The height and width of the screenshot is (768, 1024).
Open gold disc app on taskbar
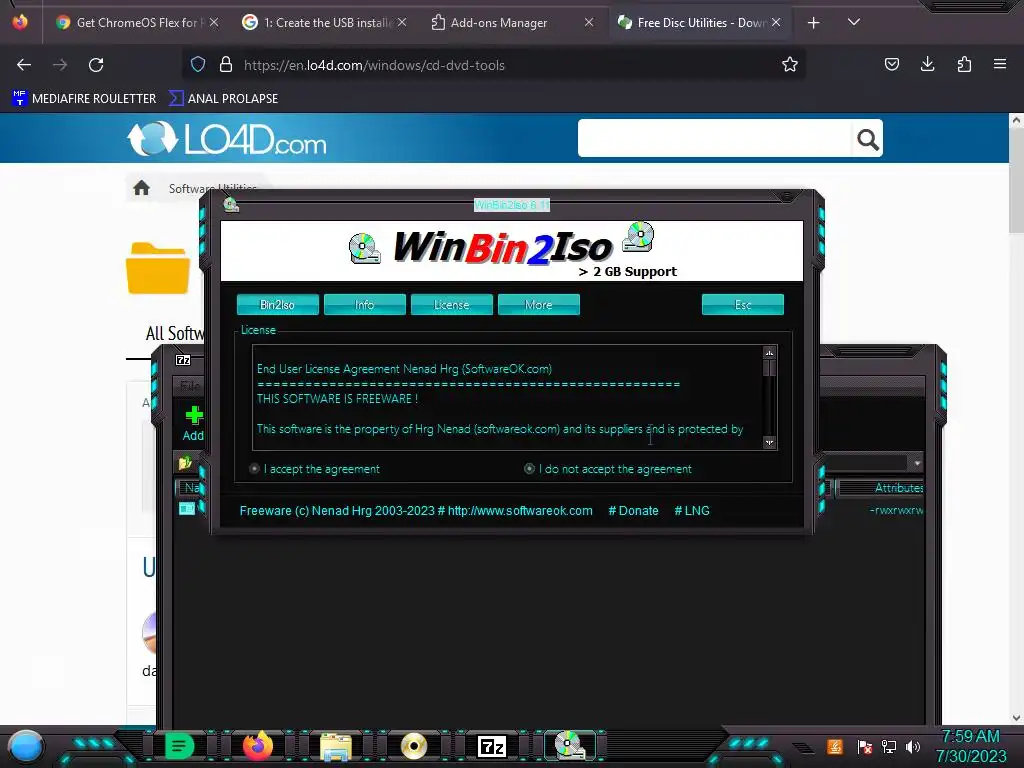(413, 746)
